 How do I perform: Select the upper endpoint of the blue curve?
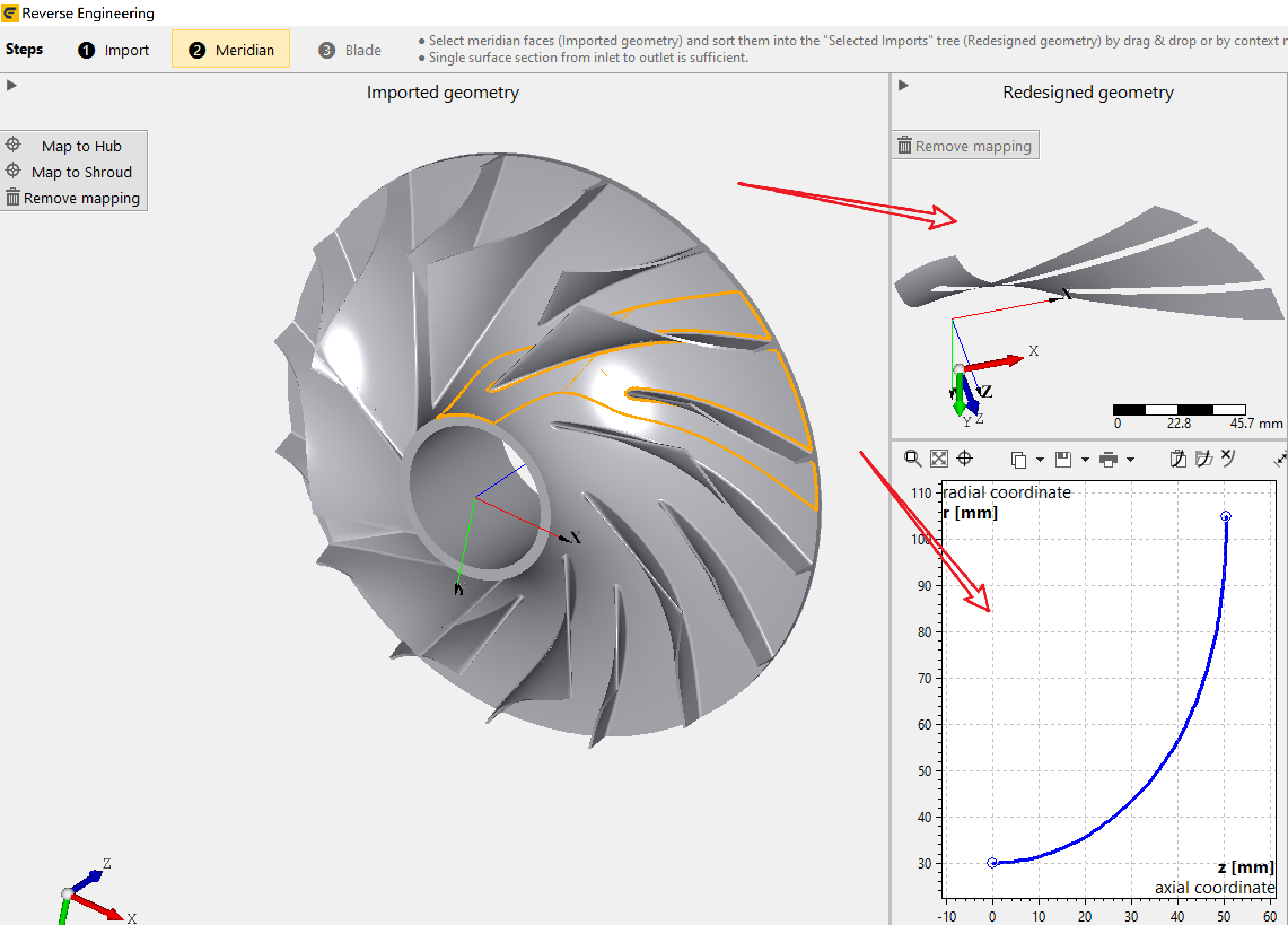1225,516
